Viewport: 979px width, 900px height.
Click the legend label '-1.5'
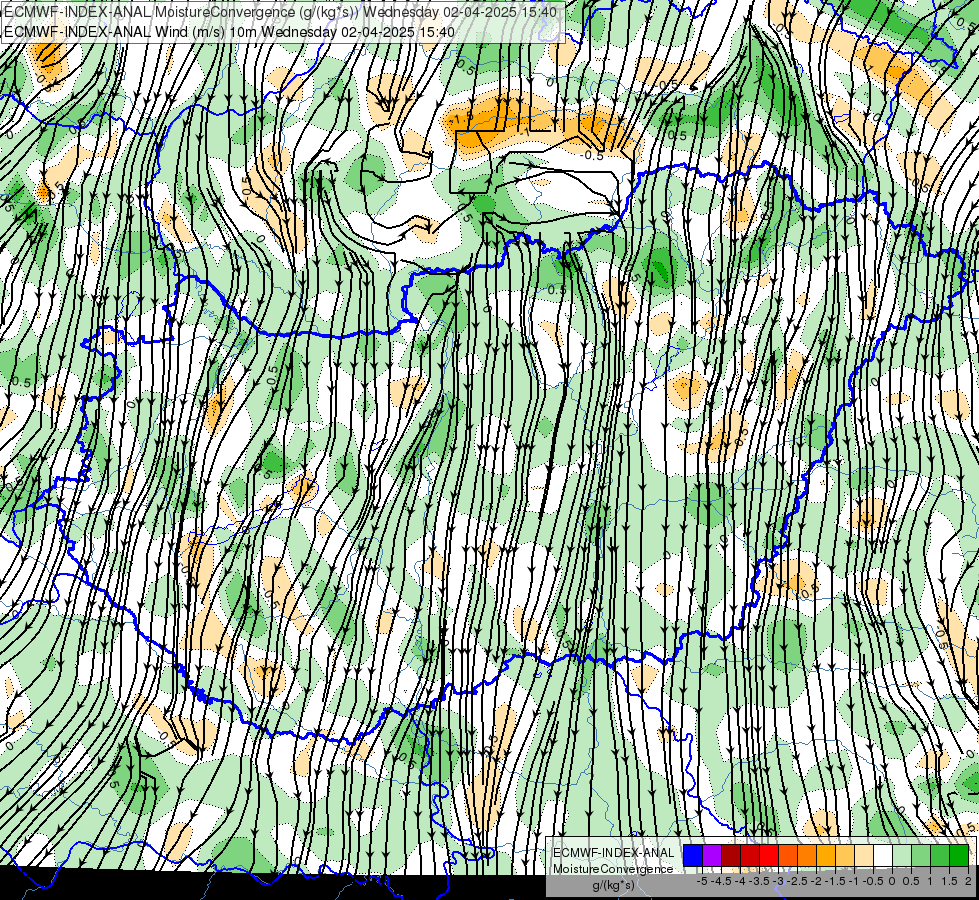click(x=835, y=881)
